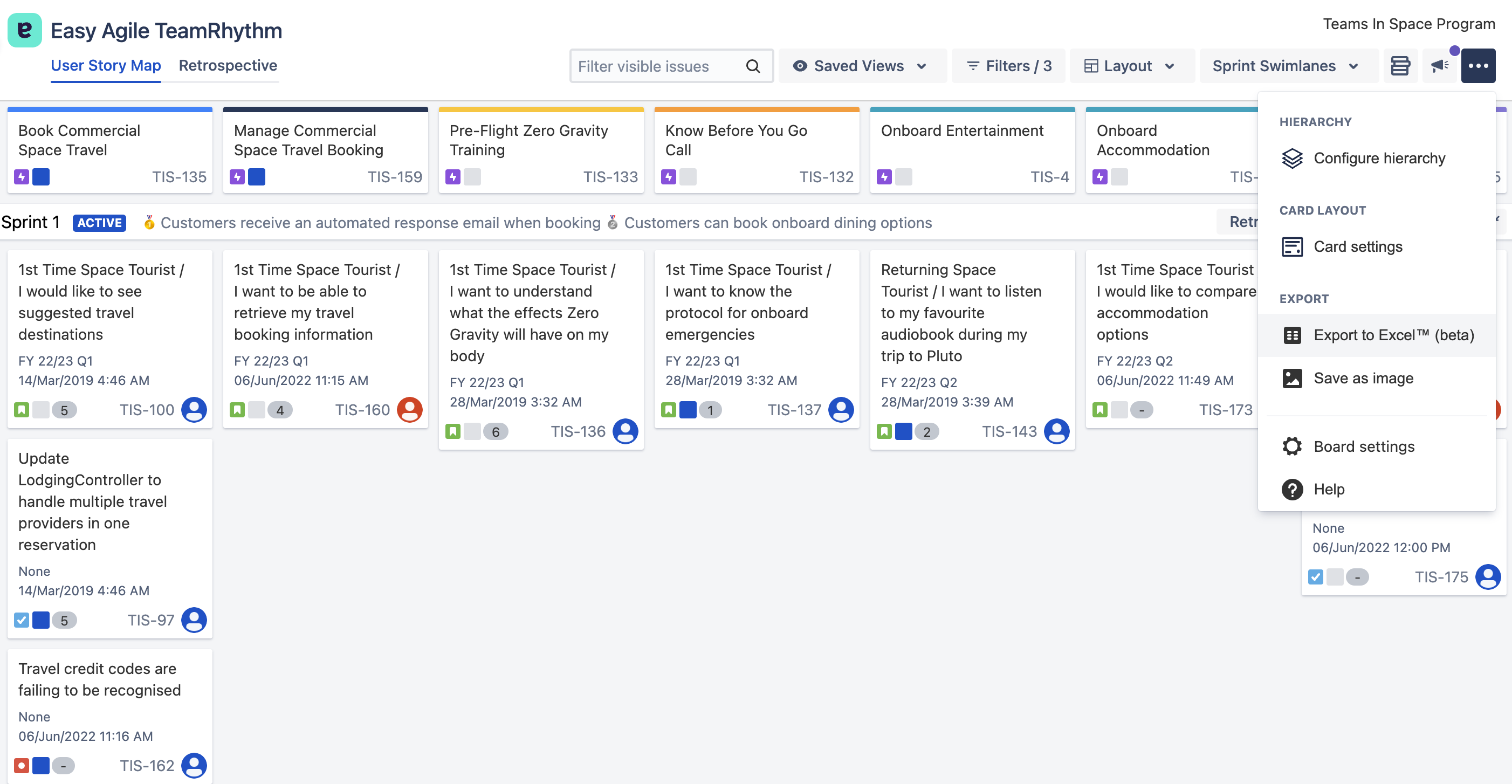Image resolution: width=1512 pixels, height=784 pixels.
Task: Click the task checkbox icon on TIS-97
Action: [22, 620]
